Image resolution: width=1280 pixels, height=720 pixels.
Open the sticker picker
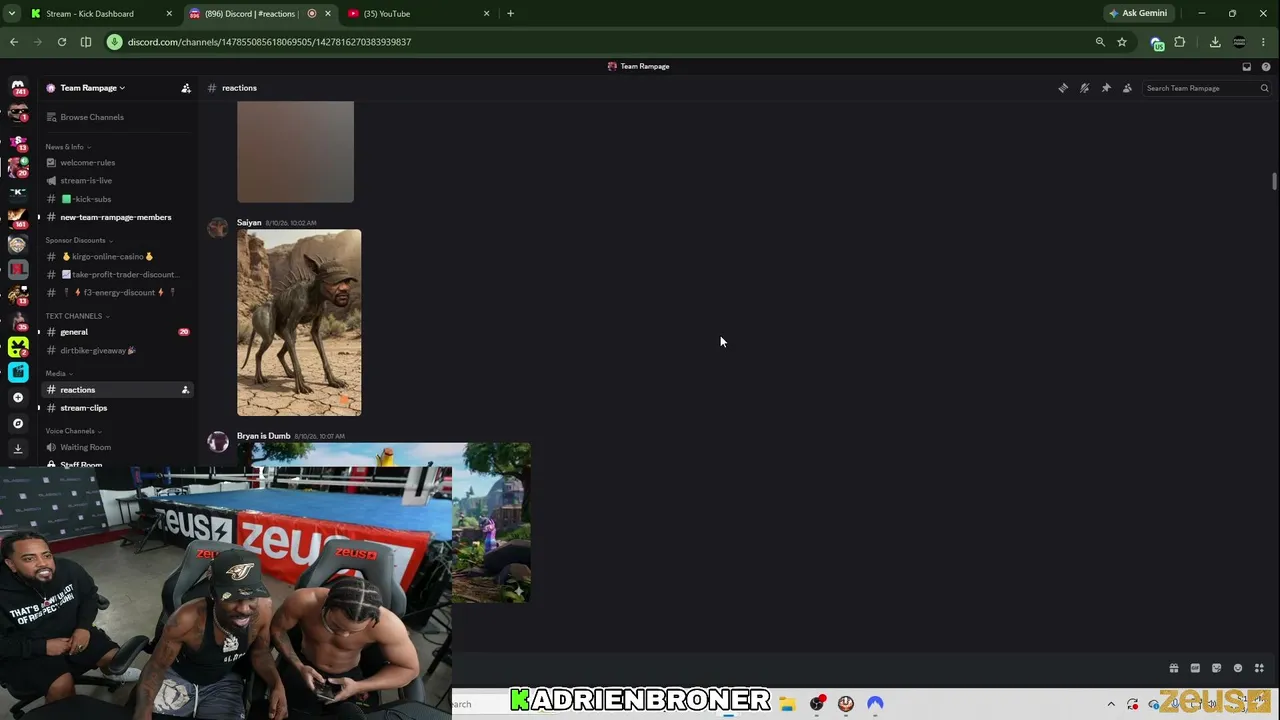coord(1216,668)
